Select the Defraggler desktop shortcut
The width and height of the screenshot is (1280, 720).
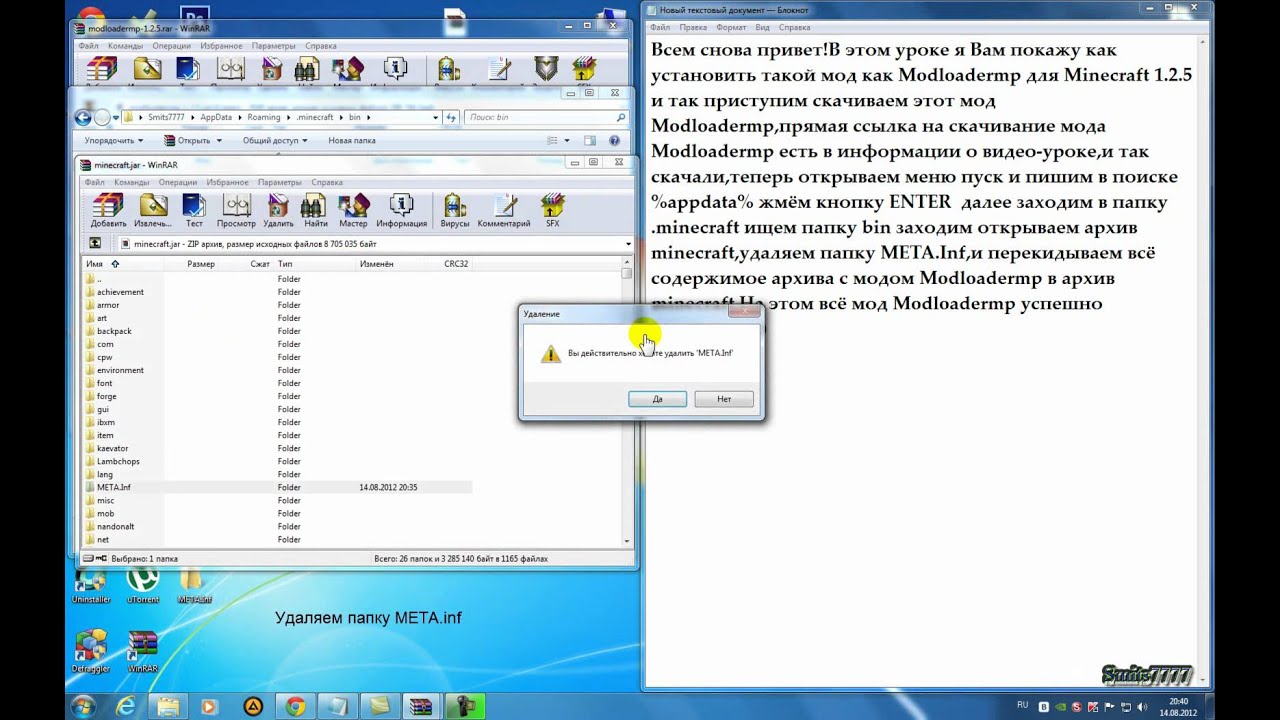click(91, 652)
